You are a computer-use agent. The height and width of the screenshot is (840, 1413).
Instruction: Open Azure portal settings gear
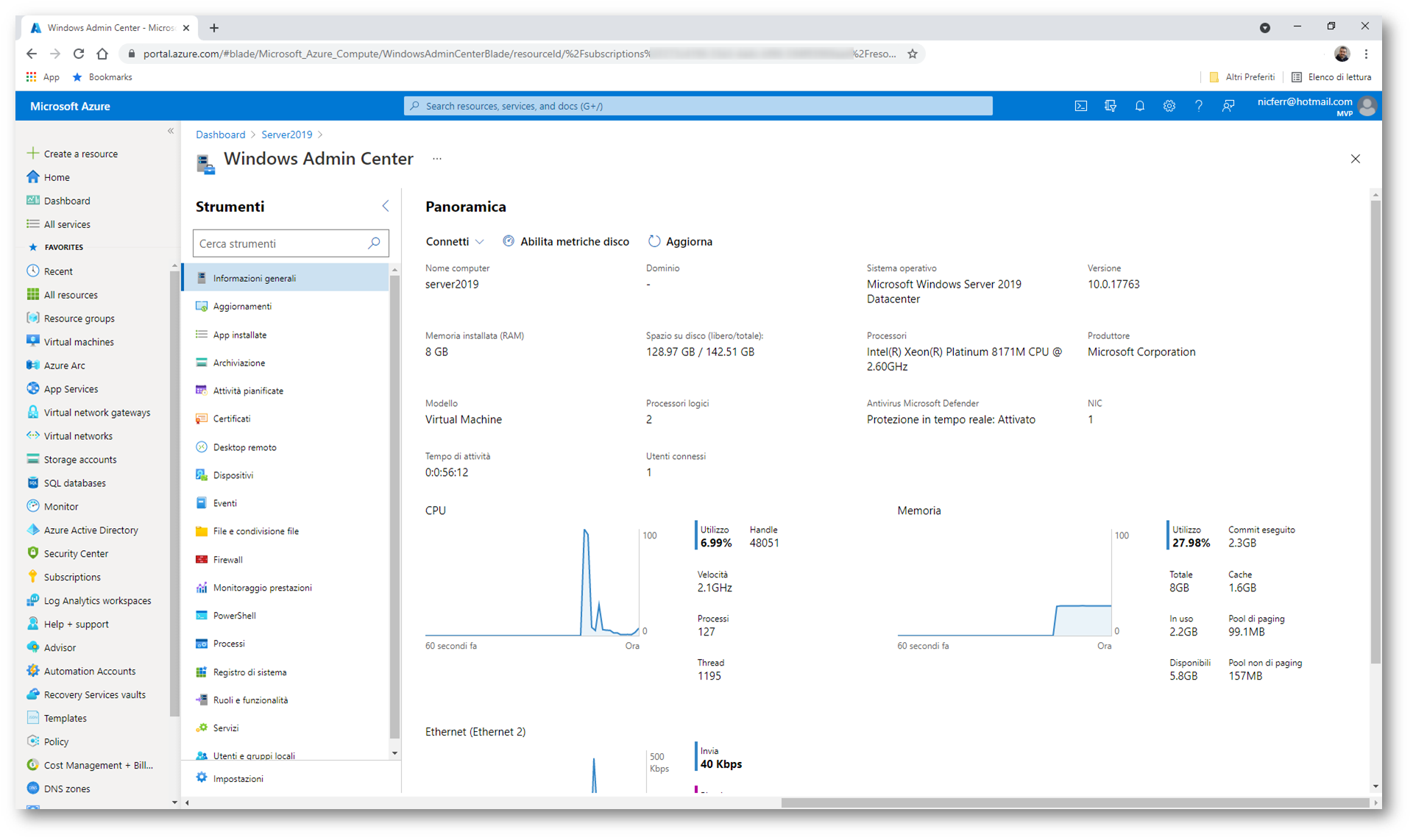click(x=1169, y=106)
